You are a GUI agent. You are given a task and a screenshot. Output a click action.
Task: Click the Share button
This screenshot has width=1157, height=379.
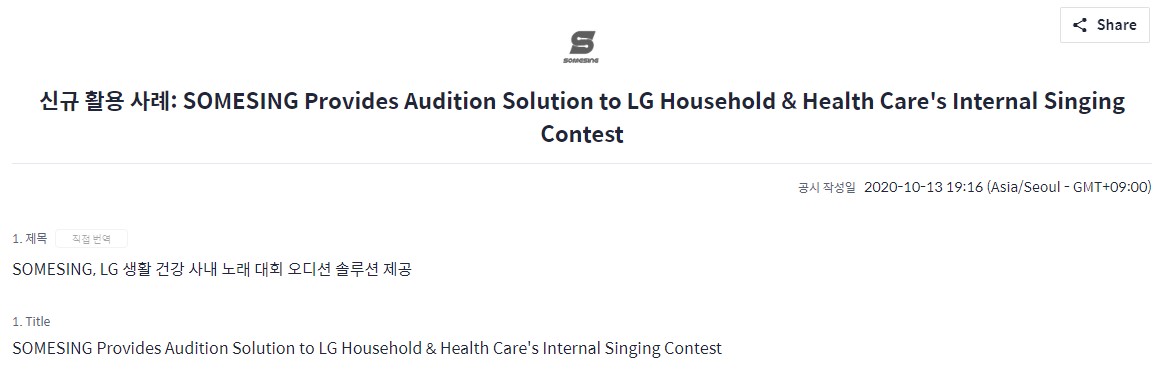(1105, 25)
